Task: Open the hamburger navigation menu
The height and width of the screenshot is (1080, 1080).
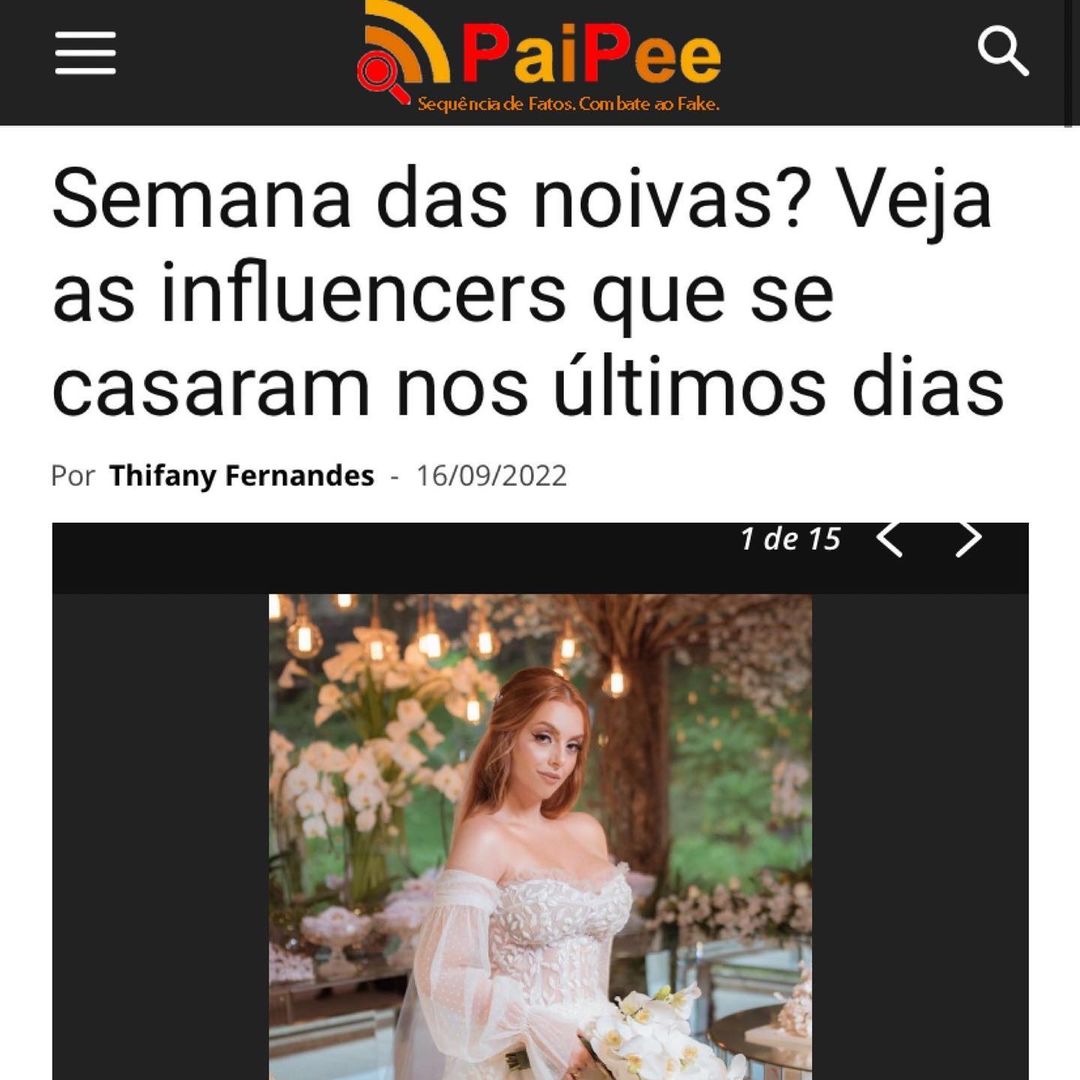Action: click(x=85, y=52)
